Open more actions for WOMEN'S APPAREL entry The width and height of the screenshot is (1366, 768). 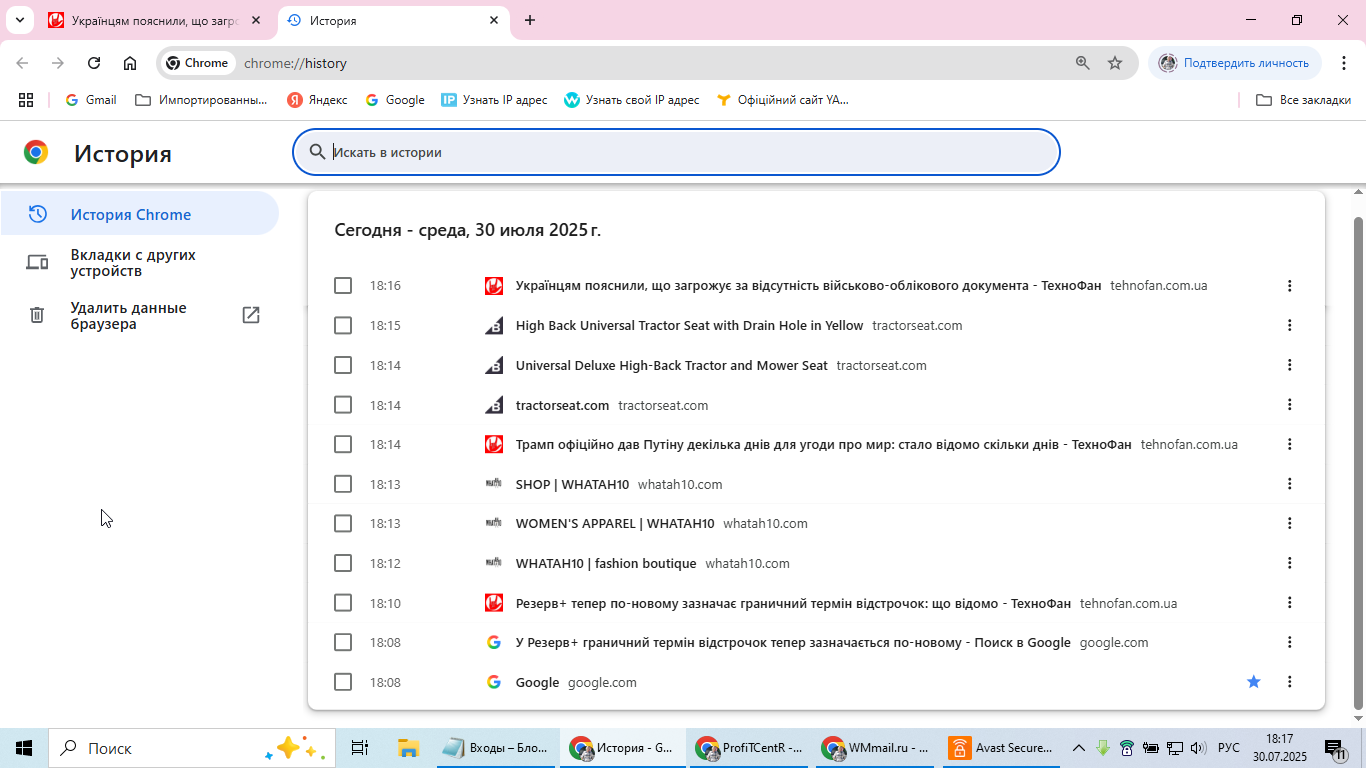pos(1289,523)
